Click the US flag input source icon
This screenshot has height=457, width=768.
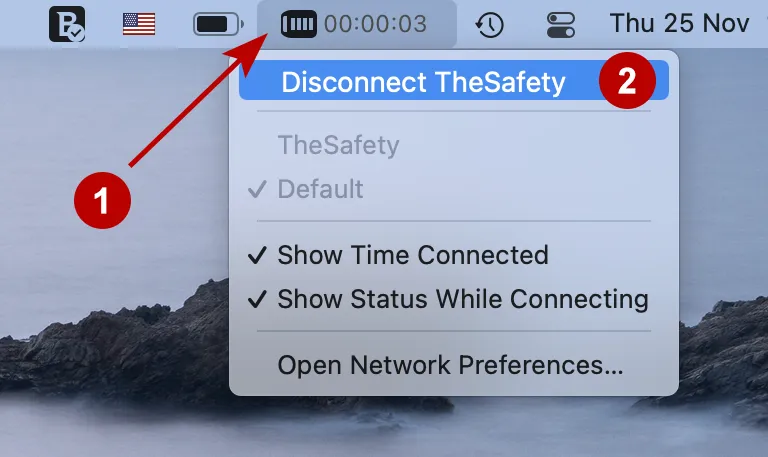click(x=139, y=24)
